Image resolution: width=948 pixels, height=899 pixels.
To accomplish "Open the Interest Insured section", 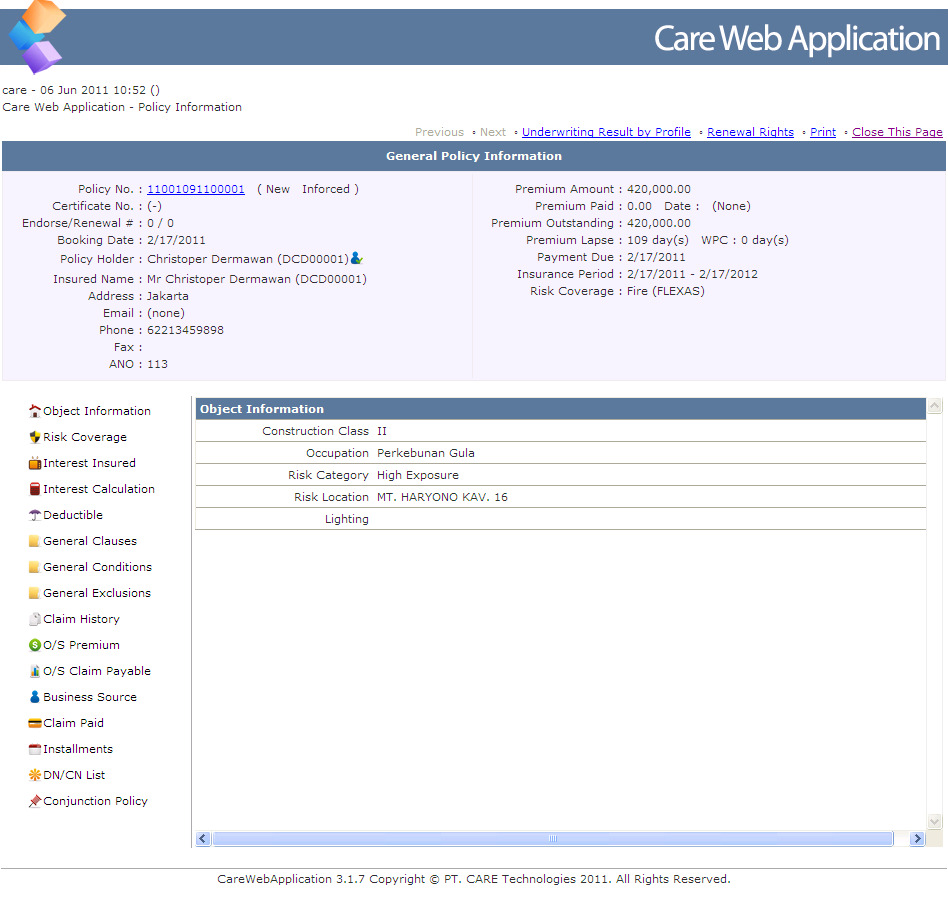I will tap(89, 463).
